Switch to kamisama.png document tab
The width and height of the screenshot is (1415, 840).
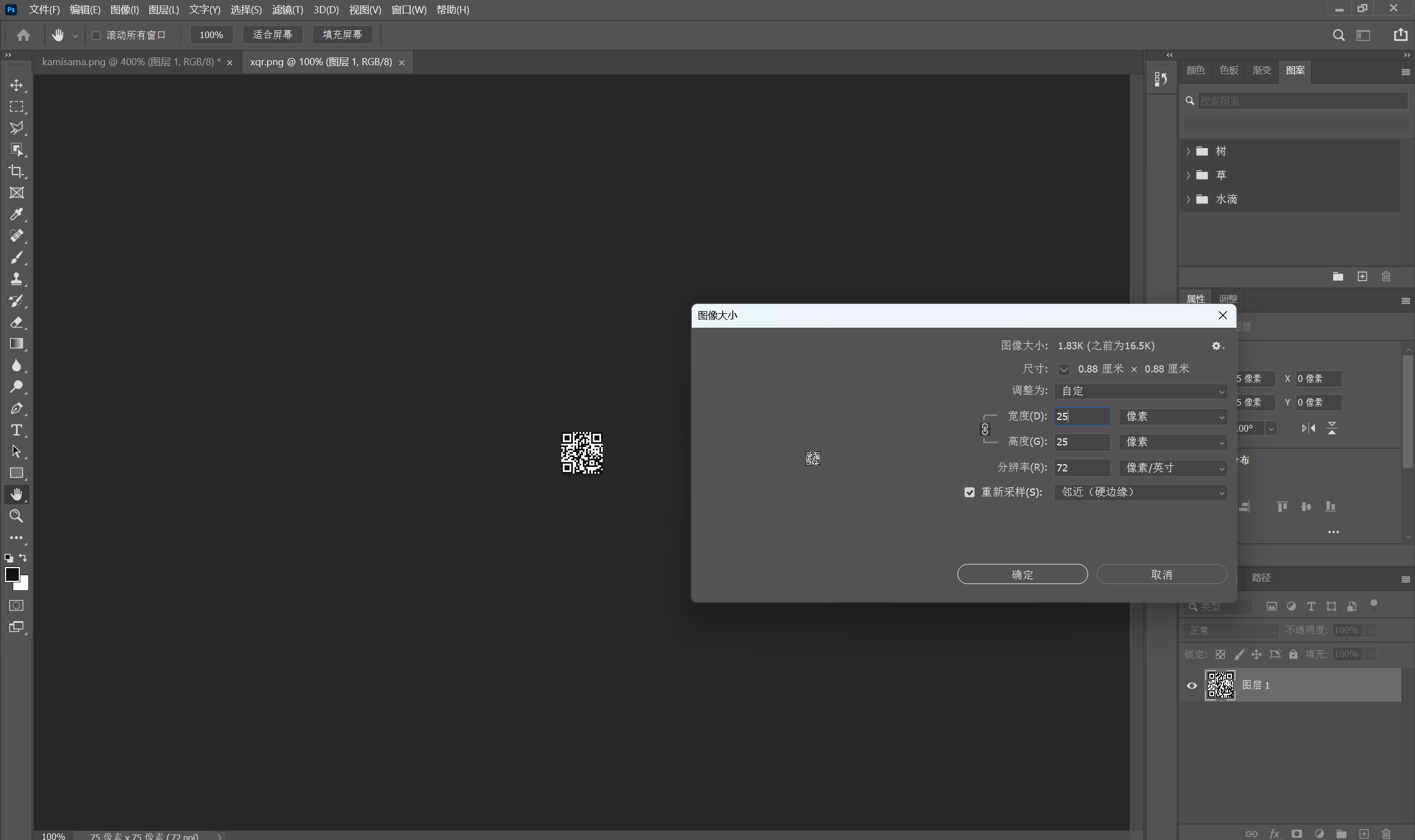(x=132, y=62)
